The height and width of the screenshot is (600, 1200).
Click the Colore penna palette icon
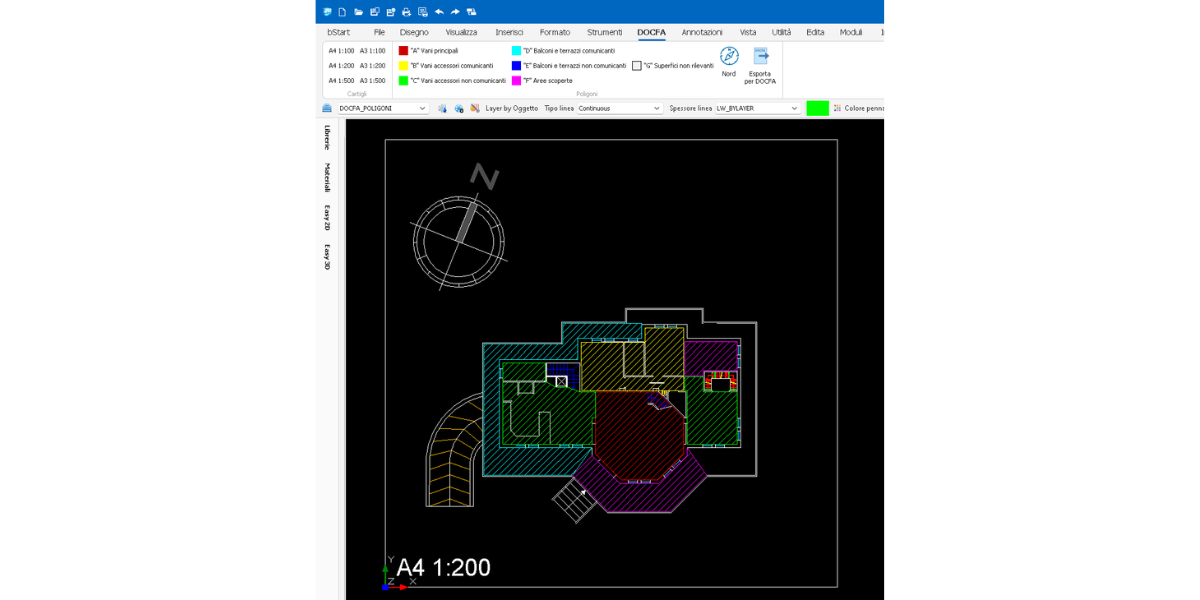pos(838,108)
